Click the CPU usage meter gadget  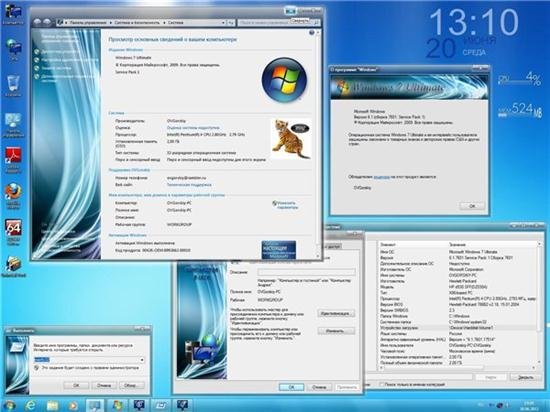click(519, 80)
